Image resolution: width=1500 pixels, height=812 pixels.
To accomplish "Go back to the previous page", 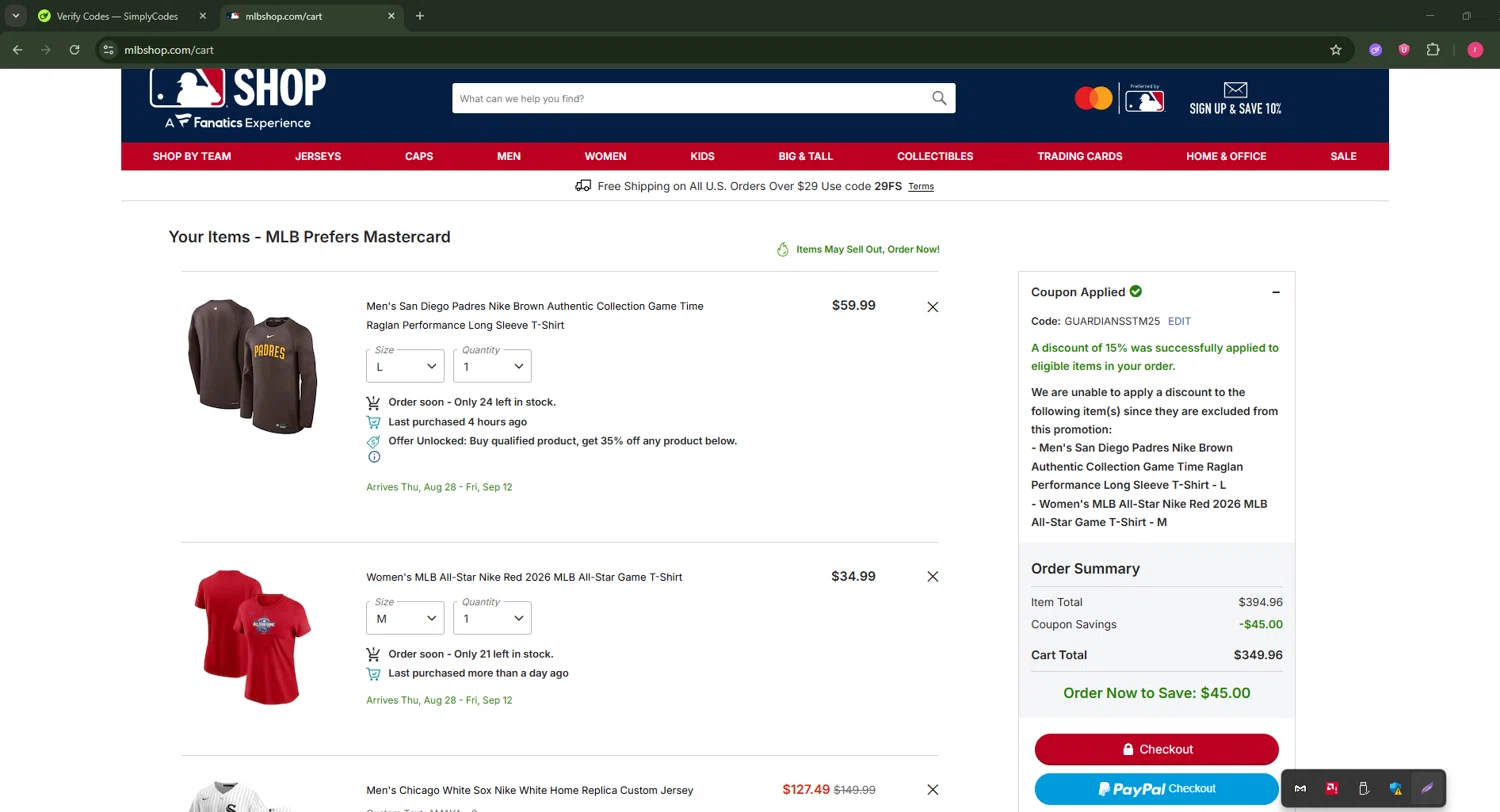I will (x=17, y=49).
